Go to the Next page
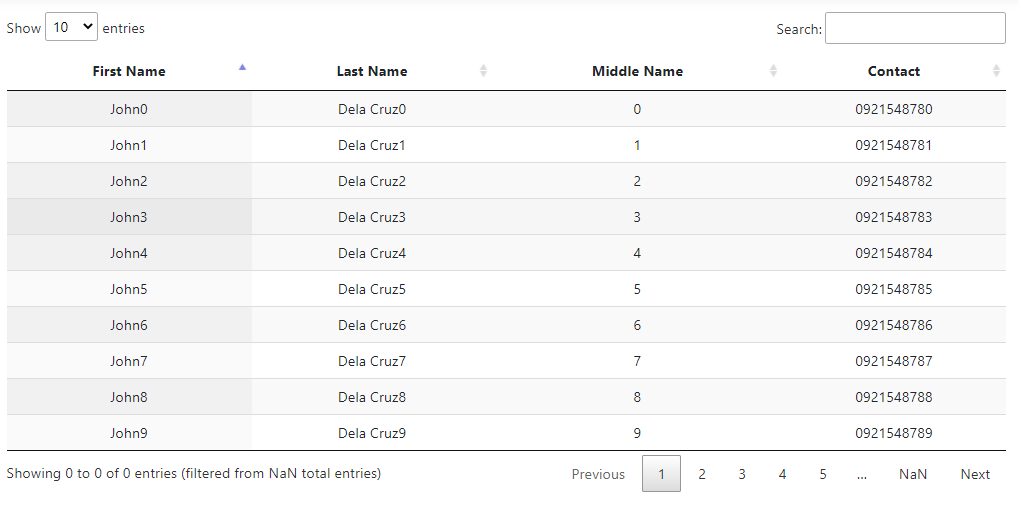Image resolution: width=1019 pixels, height=505 pixels. 975,475
